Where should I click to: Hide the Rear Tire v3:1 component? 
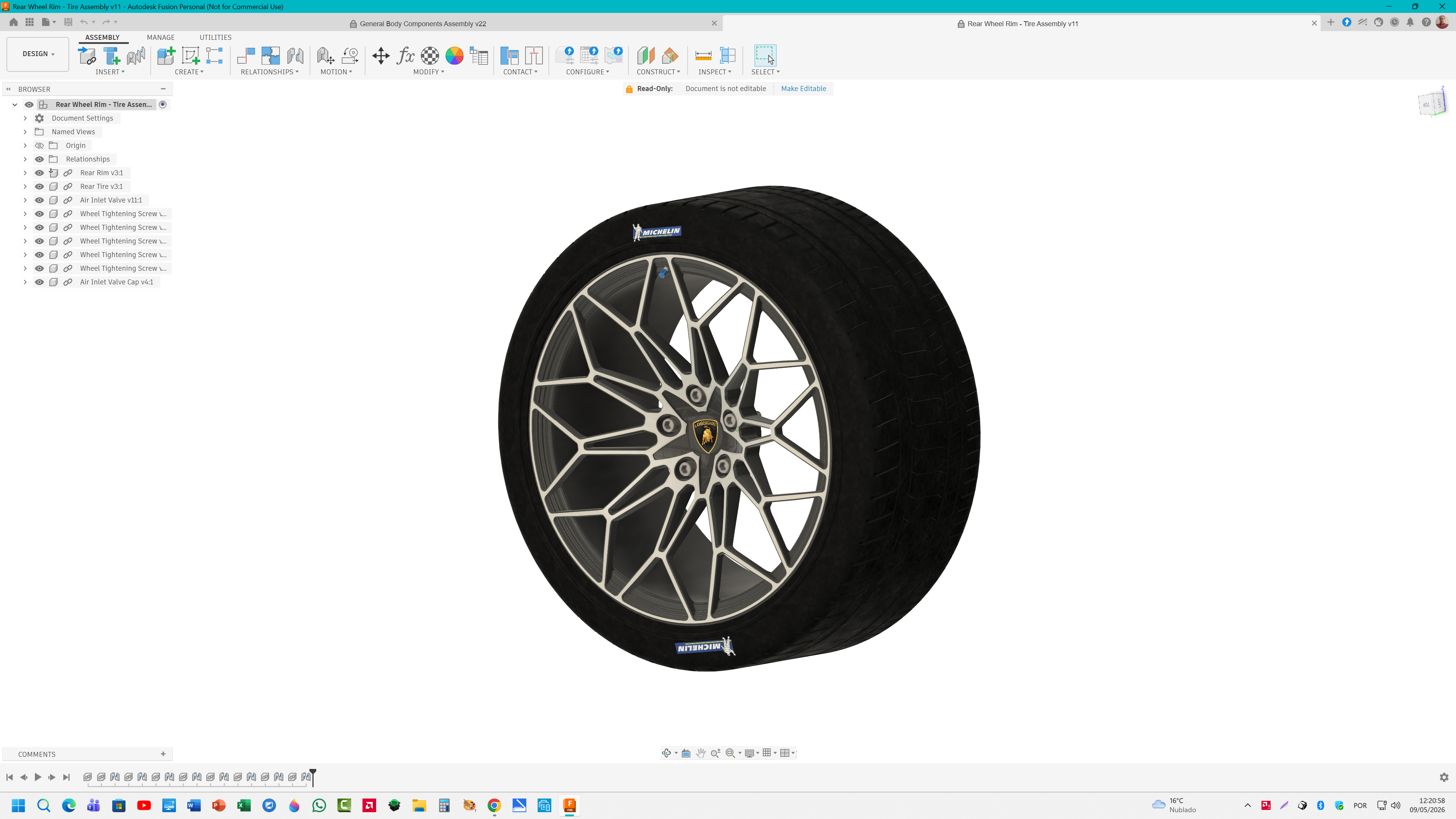point(39,187)
